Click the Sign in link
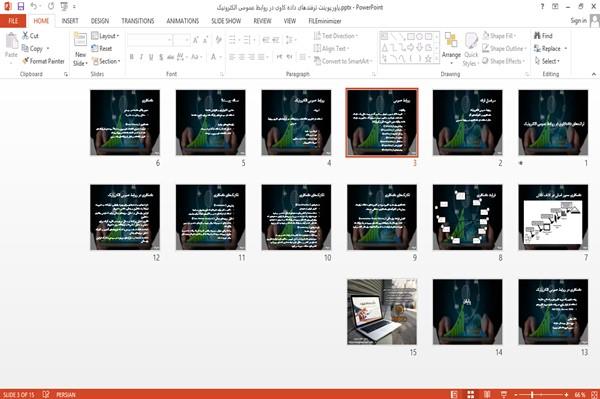The height and width of the screenshot is (399, 600). pyautogui.click(x=578, y=21)
